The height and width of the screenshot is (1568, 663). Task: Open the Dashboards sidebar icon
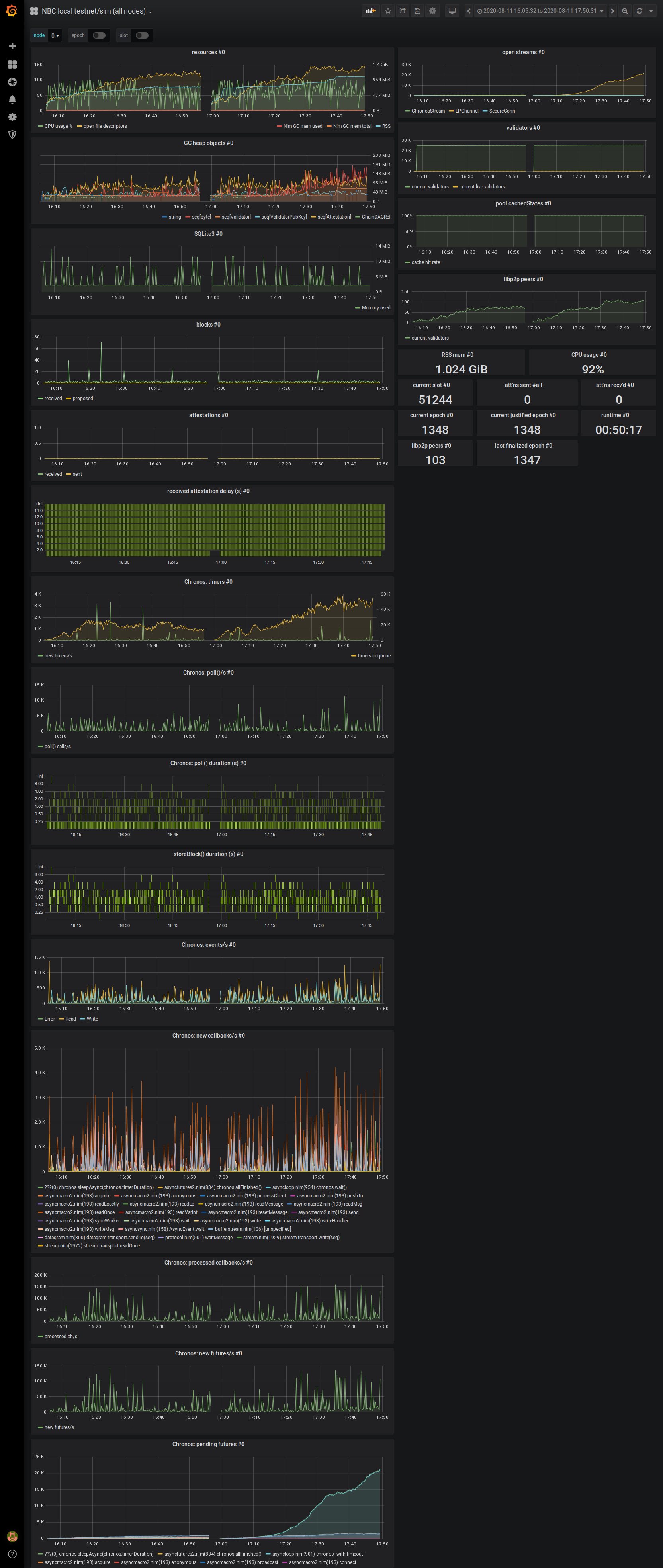pos(12,64)
